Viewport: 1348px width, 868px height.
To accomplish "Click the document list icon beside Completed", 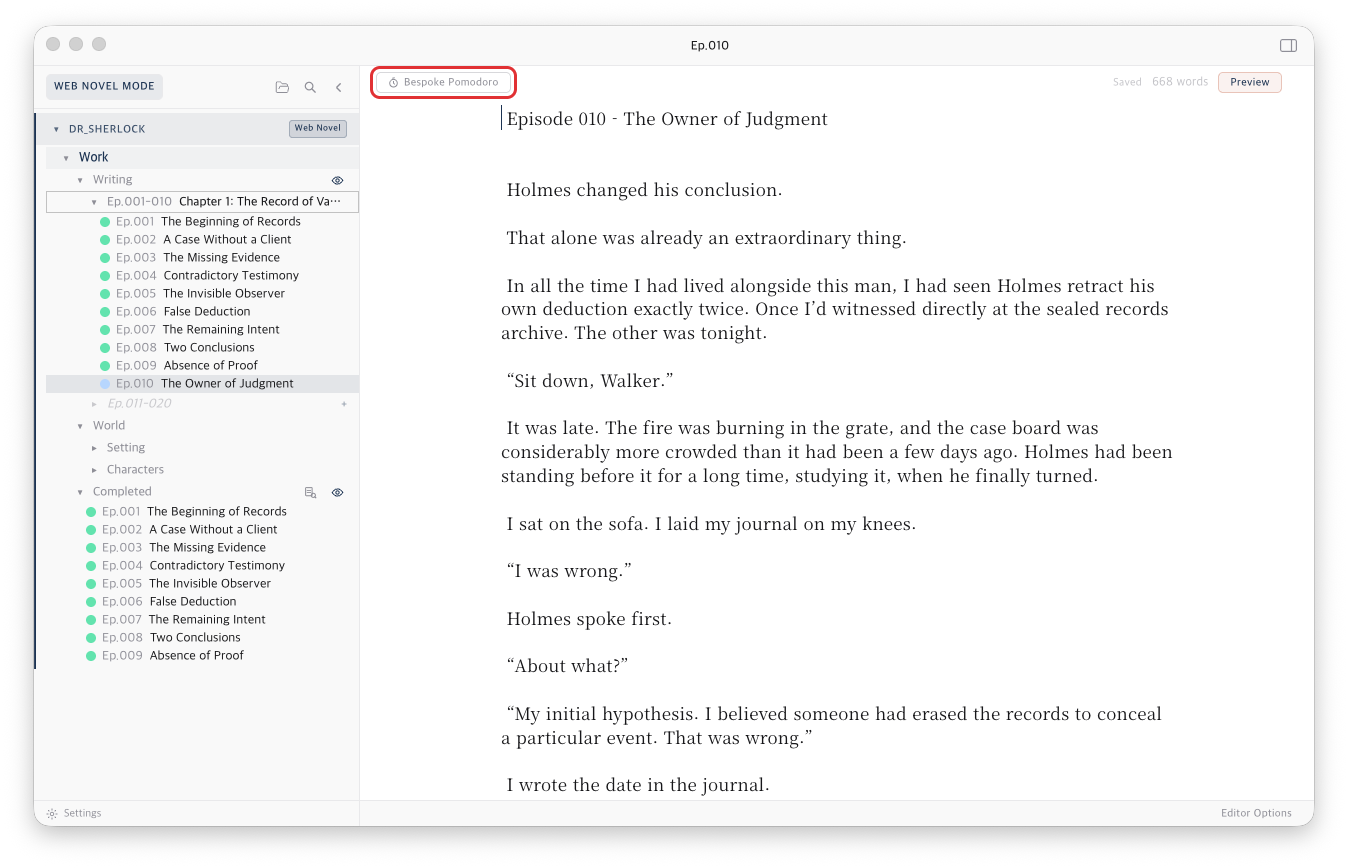I will tap(310, 492).
